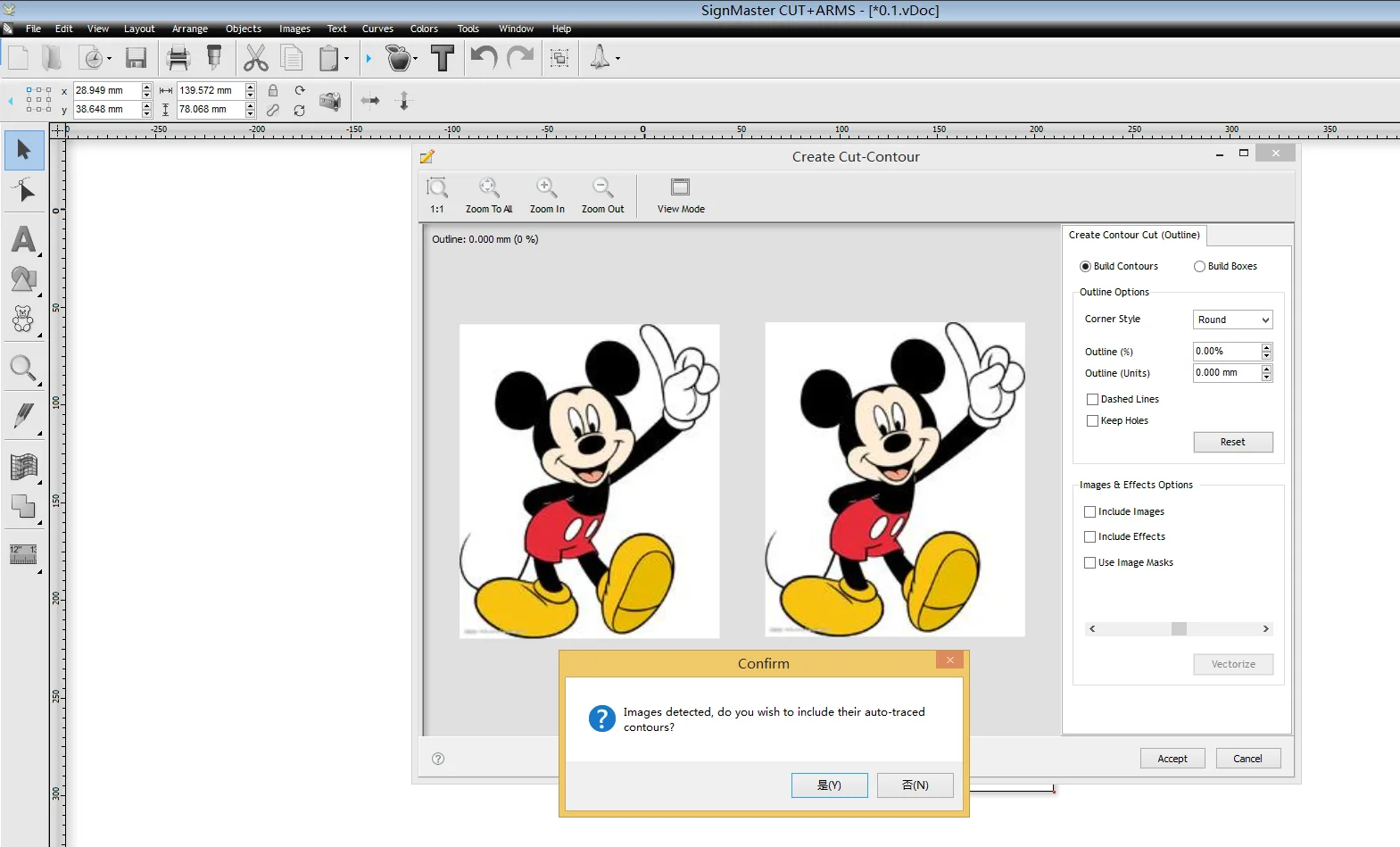Click the Zoom Out magnifier icon

coord(602,188)
